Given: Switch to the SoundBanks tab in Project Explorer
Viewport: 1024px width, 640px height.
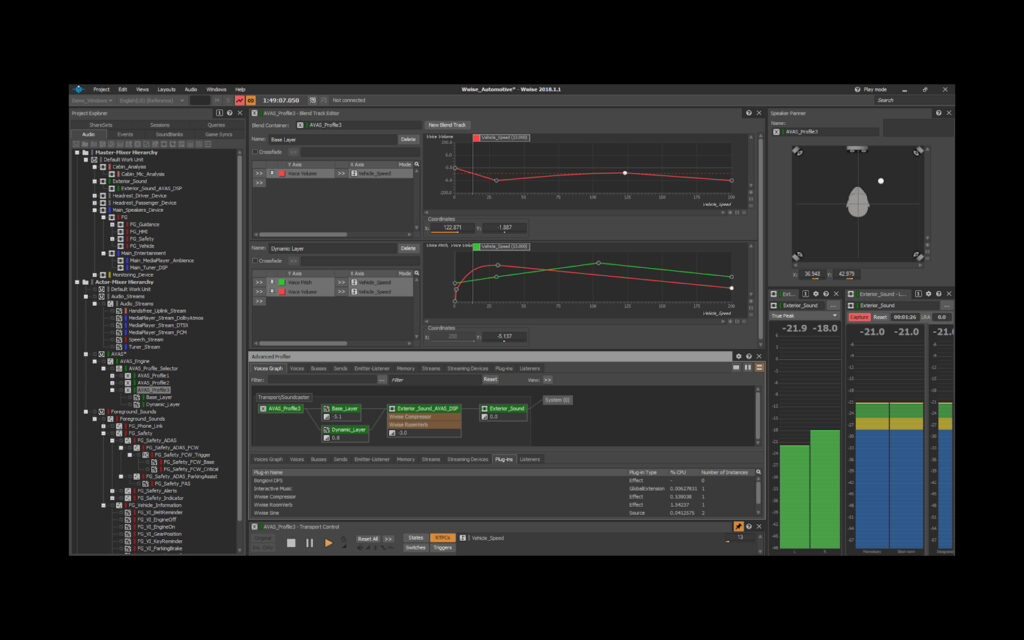Looking at the screenshot, I should pyautogui.click(x=169, y=133).
